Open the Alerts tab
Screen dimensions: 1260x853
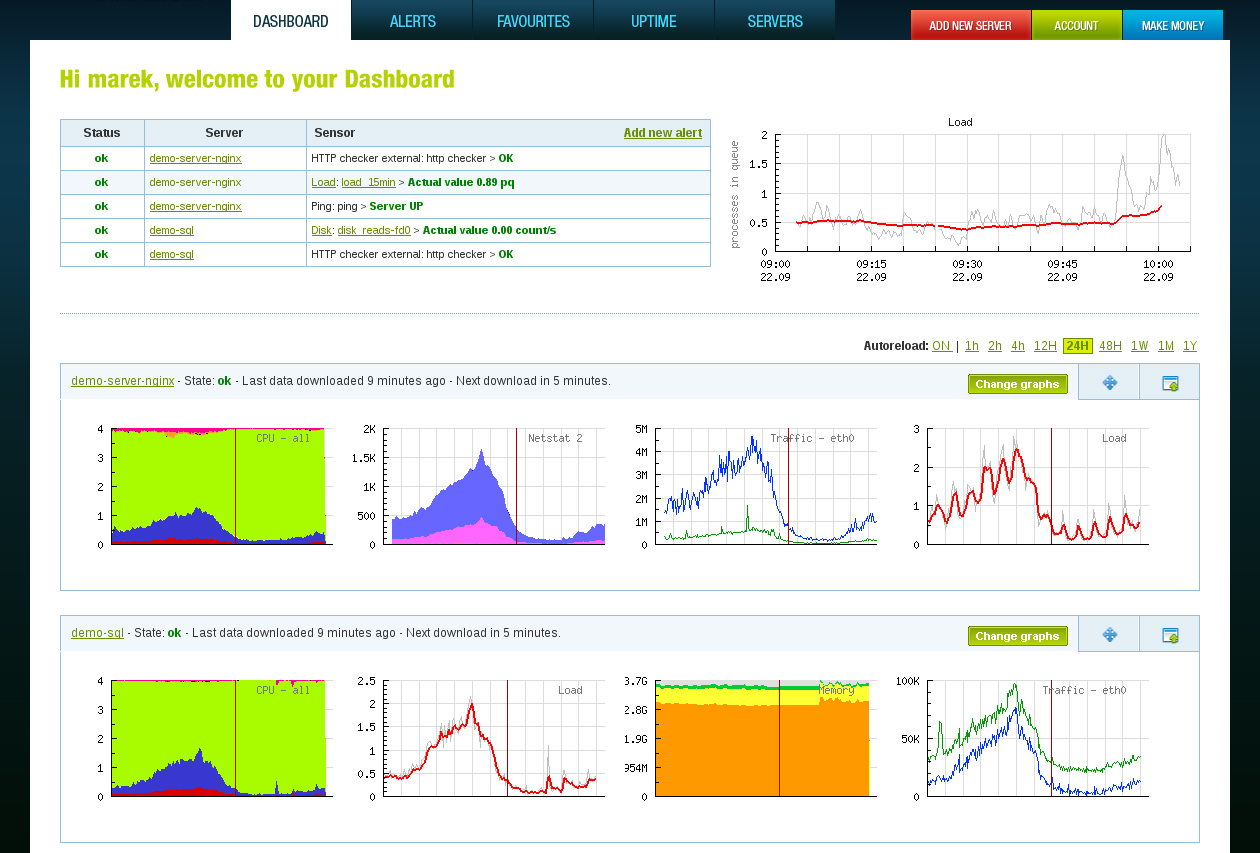pos(412,21)
